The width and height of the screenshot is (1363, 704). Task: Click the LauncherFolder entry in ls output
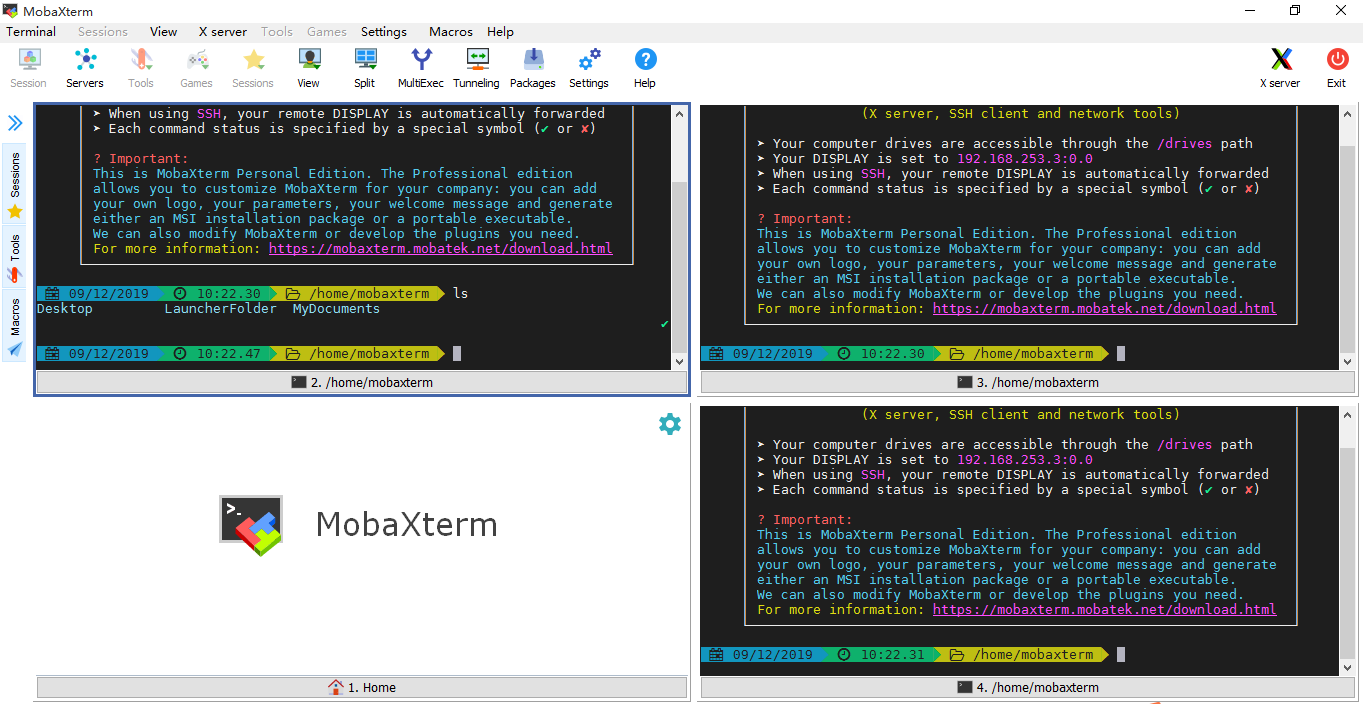point(221,309)
